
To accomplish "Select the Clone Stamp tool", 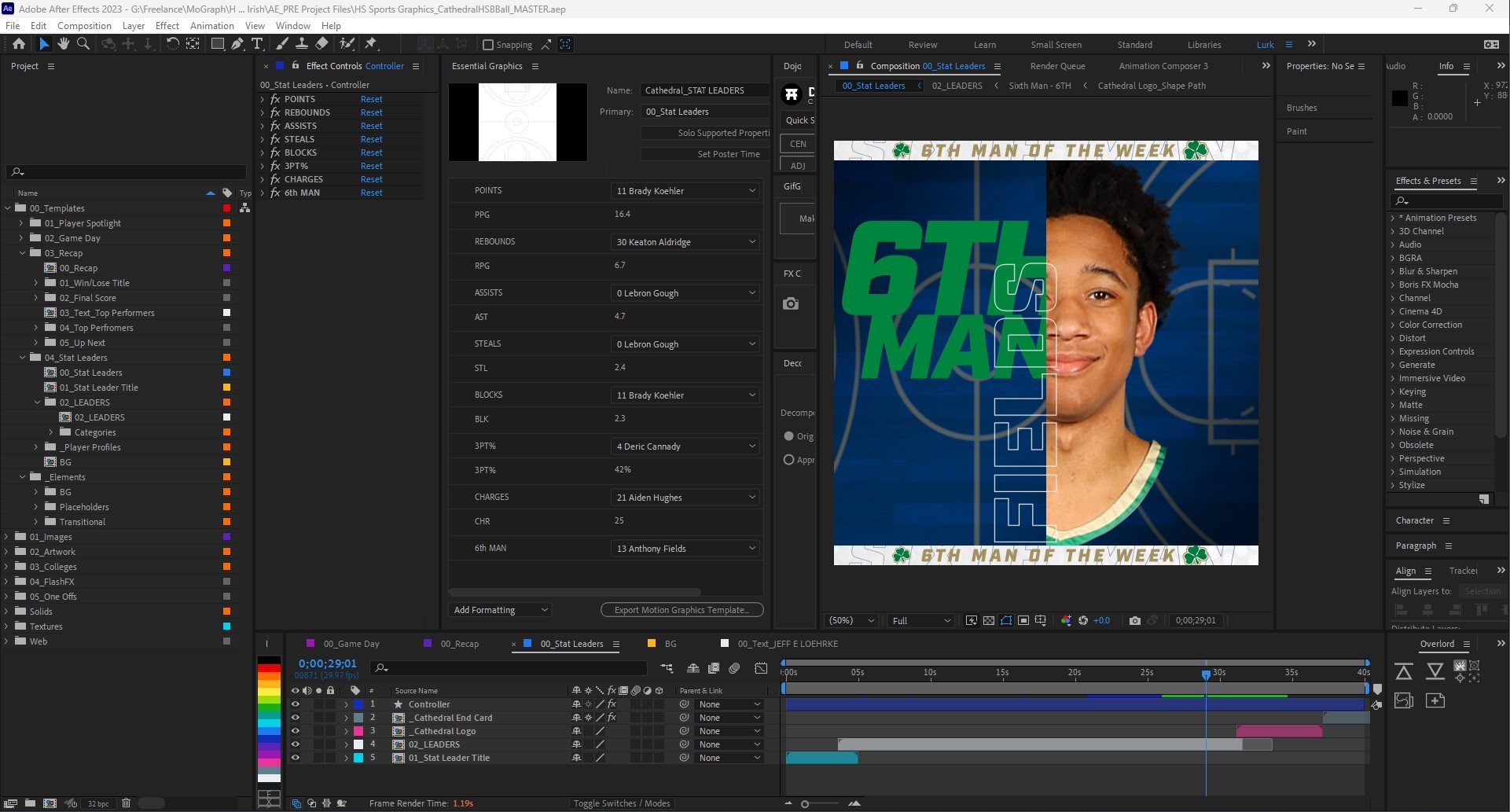I will coord(302,44).
